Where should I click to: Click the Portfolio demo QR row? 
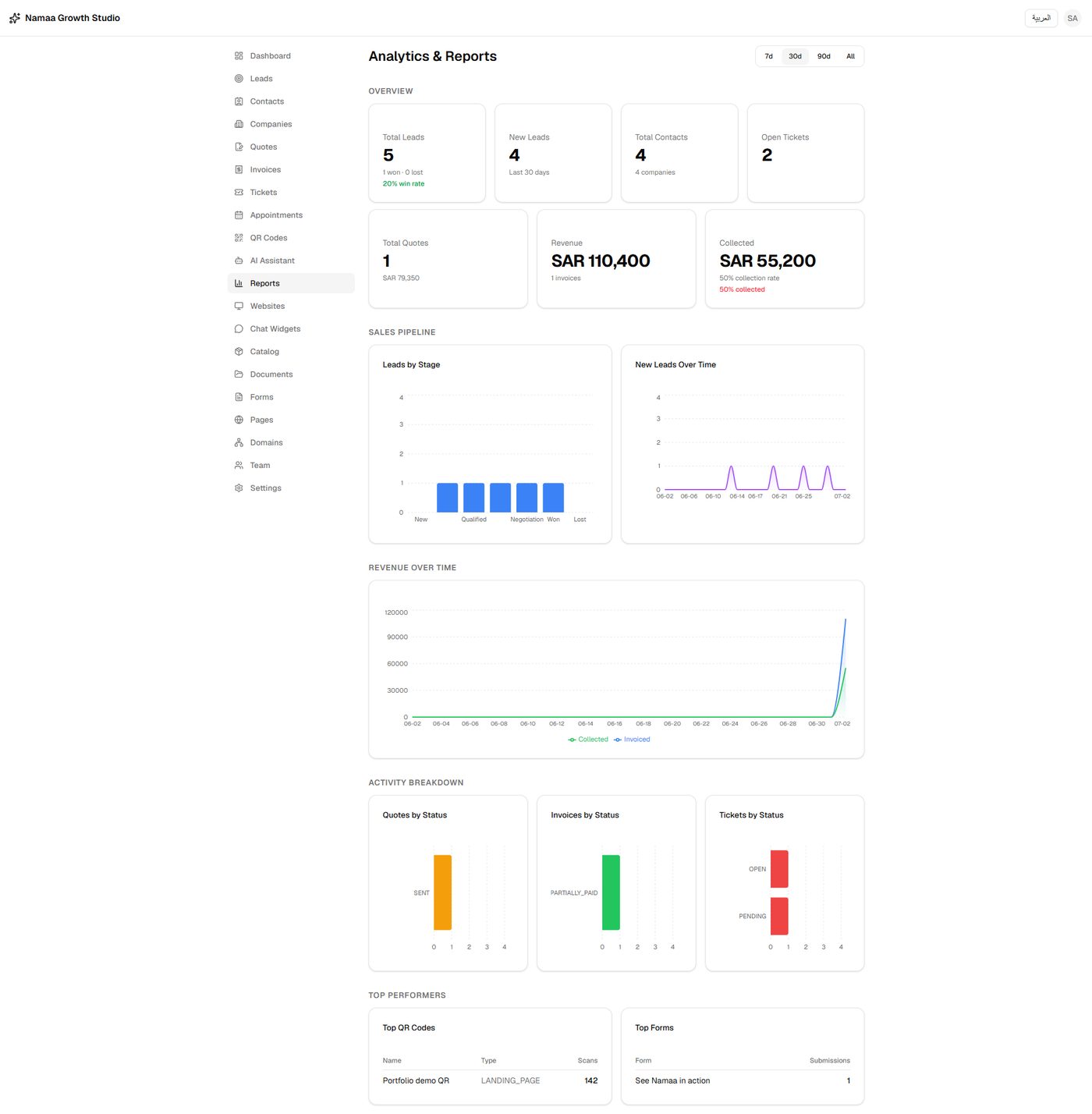pyautogui.click(x=490, y=1080)
